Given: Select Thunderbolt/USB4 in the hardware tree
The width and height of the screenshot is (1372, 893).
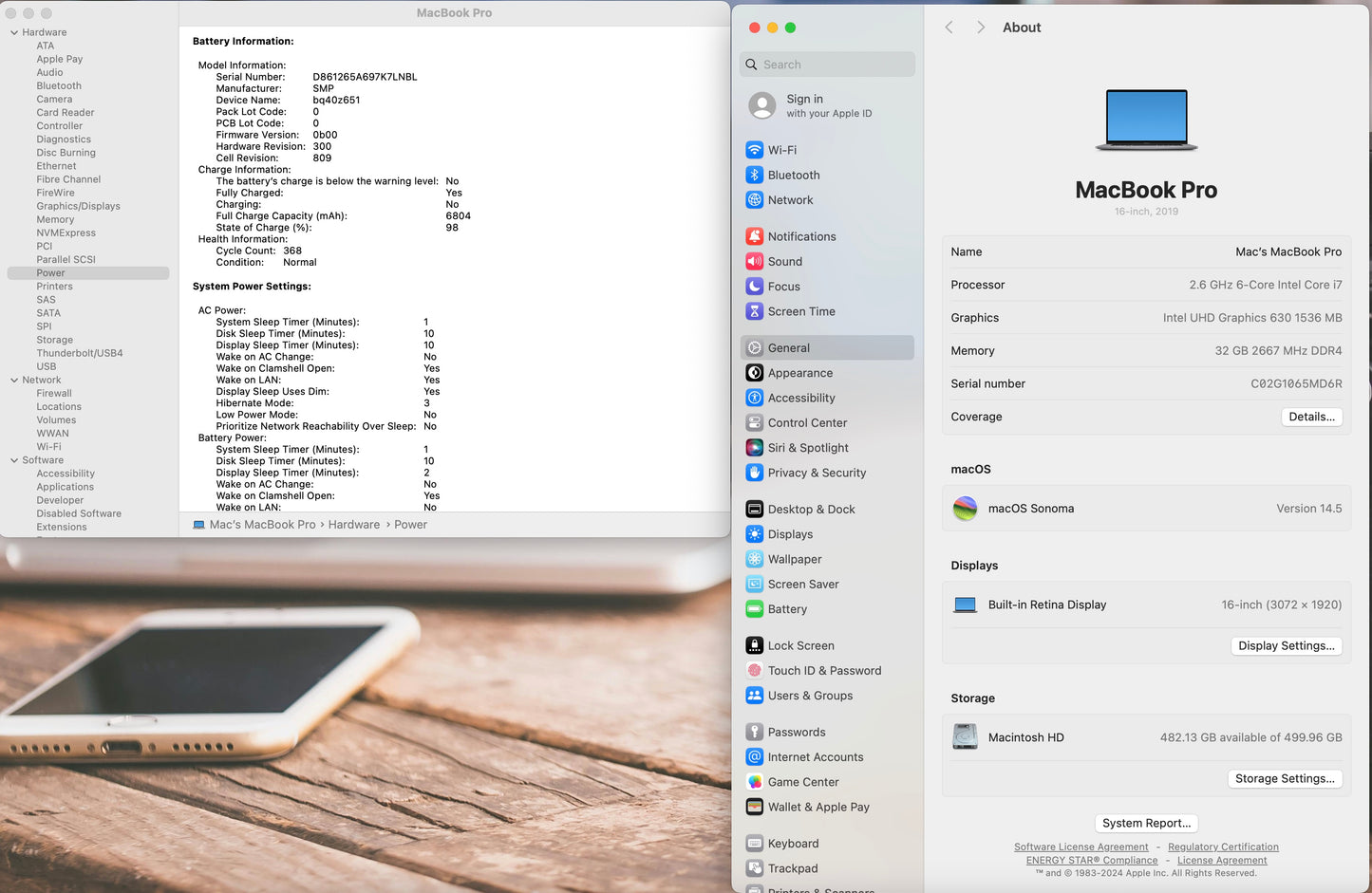Looking at the screenshot, I should 80,353.
